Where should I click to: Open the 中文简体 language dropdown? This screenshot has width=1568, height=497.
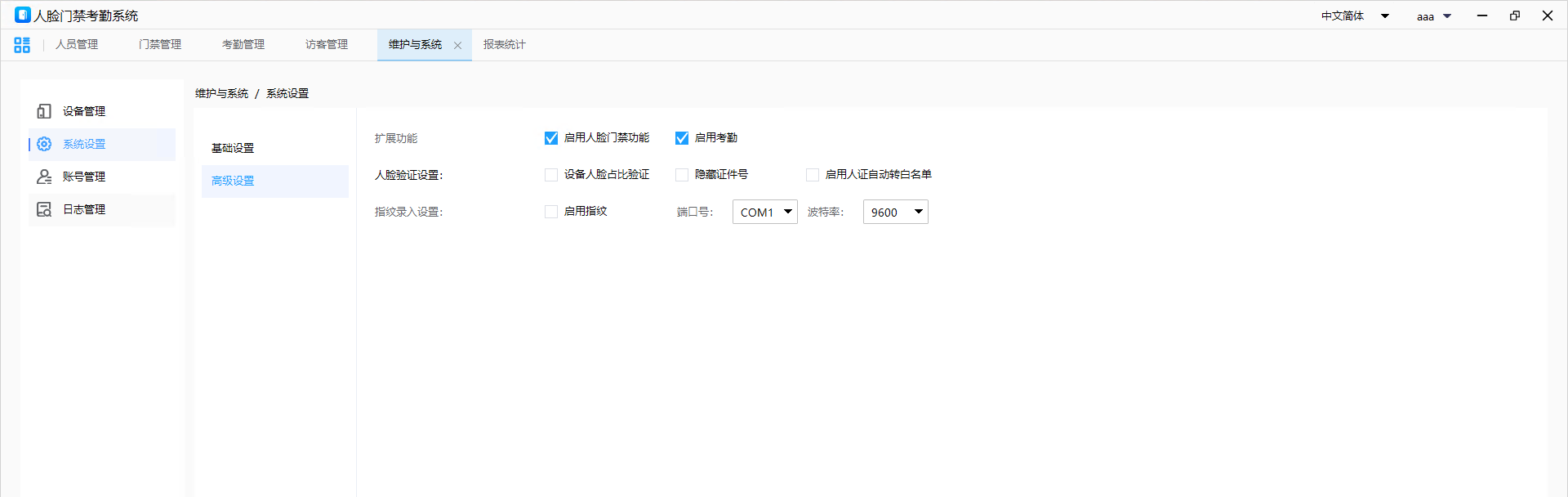pyautogui.click(x=1355, y=16)
